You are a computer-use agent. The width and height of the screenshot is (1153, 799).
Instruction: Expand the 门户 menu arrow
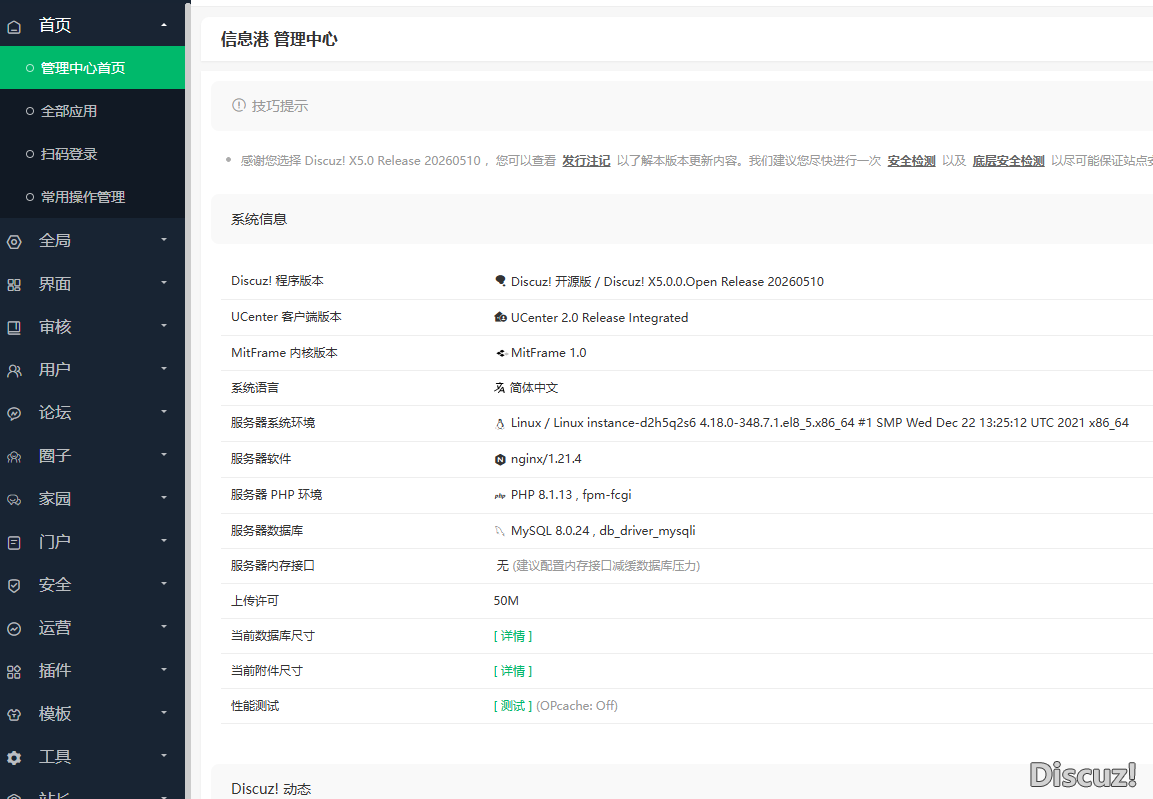[x=164, y=540]
